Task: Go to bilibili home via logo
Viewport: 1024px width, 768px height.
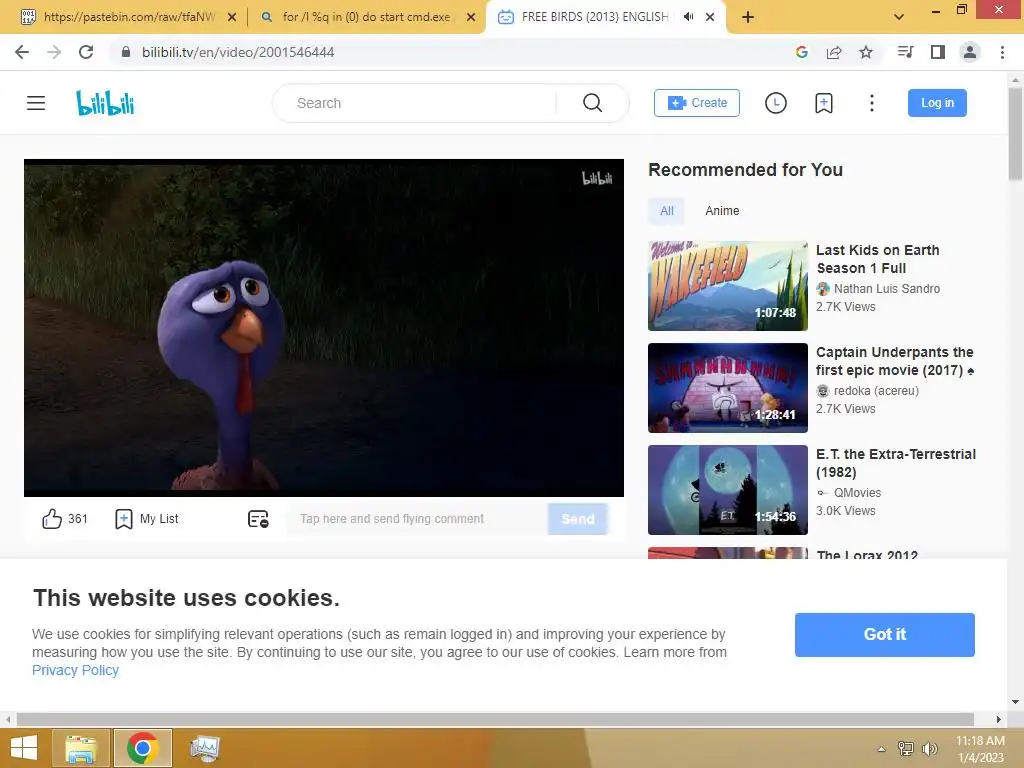Action: [x=105, y=103]
